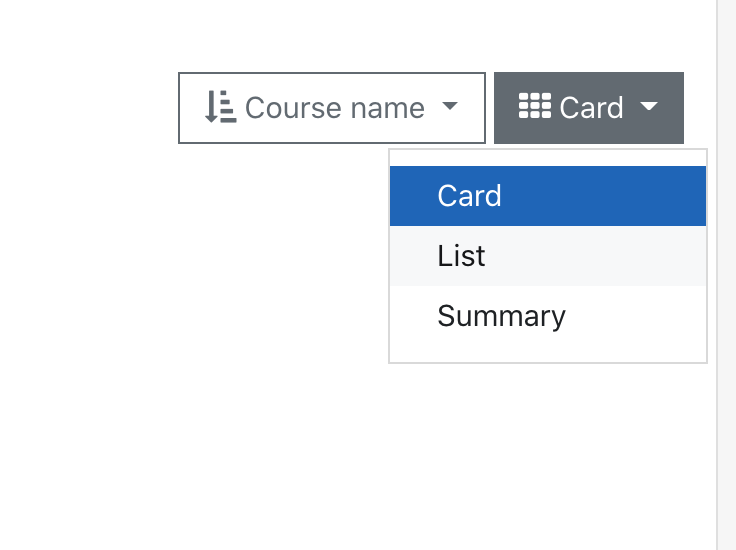Click the Course name button label
The width and height of the screenshot is (736, 550).
click(x=335, y=108)
